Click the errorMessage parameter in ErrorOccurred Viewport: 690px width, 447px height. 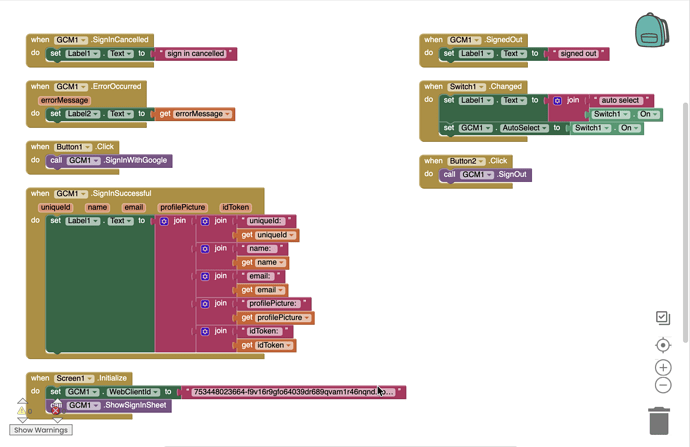tap(64, 100)
